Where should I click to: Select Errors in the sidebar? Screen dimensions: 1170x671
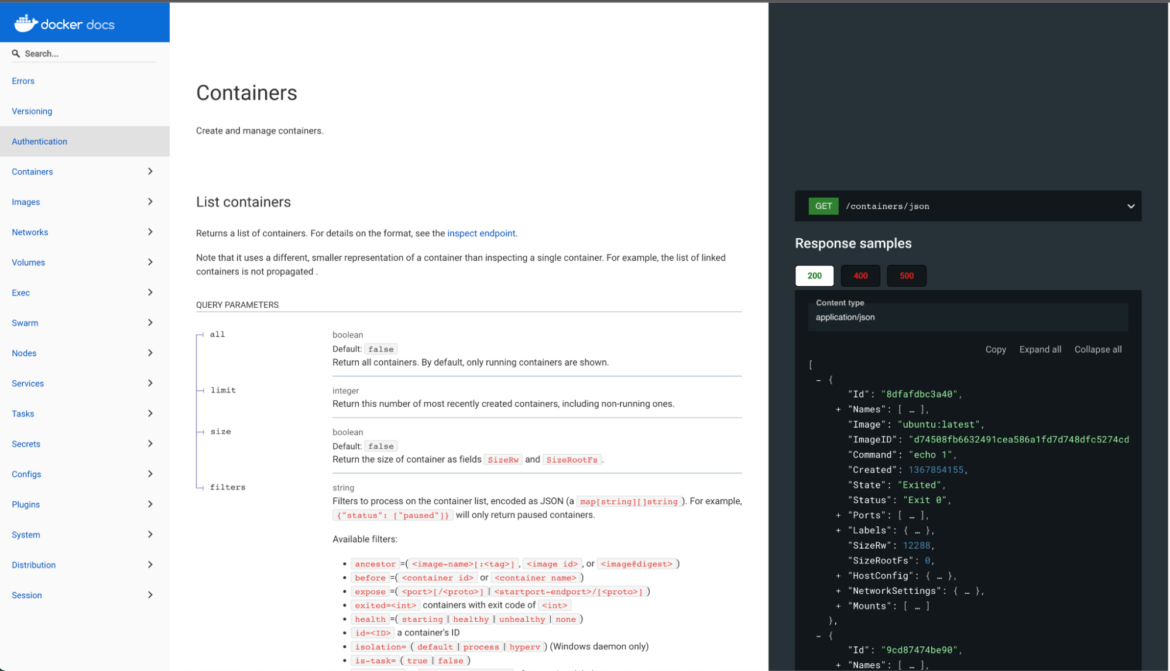coord(22,81)
